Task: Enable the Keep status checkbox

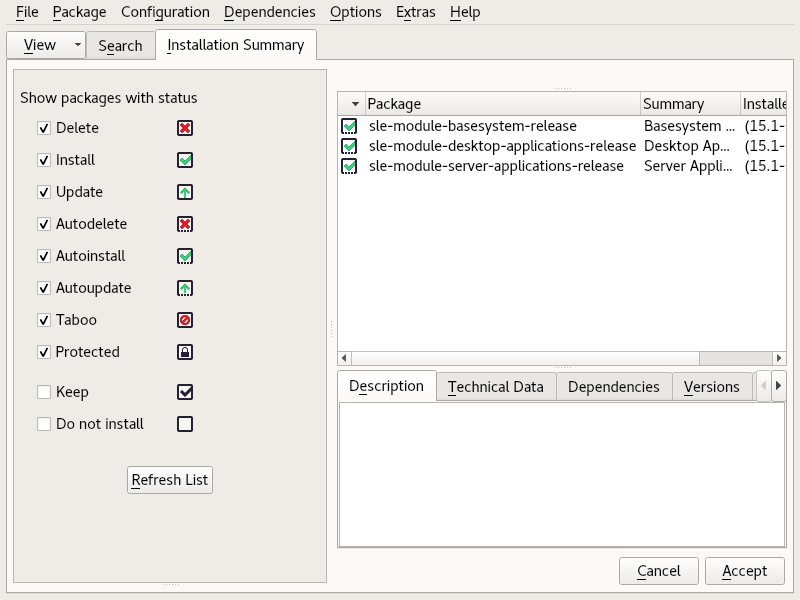Action: (44, 392)
